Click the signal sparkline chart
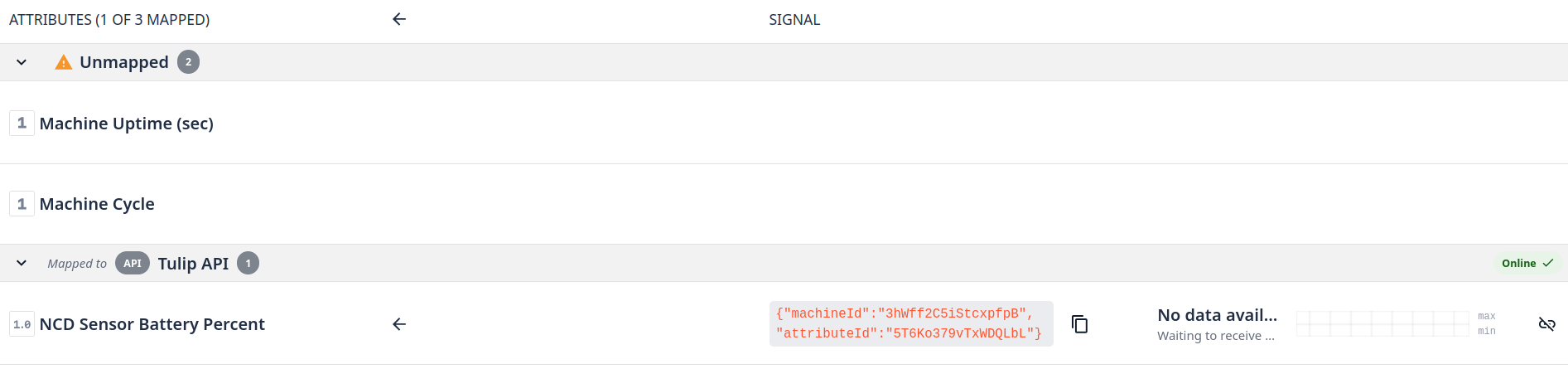1568x369 pixels. click(1382, 324)
